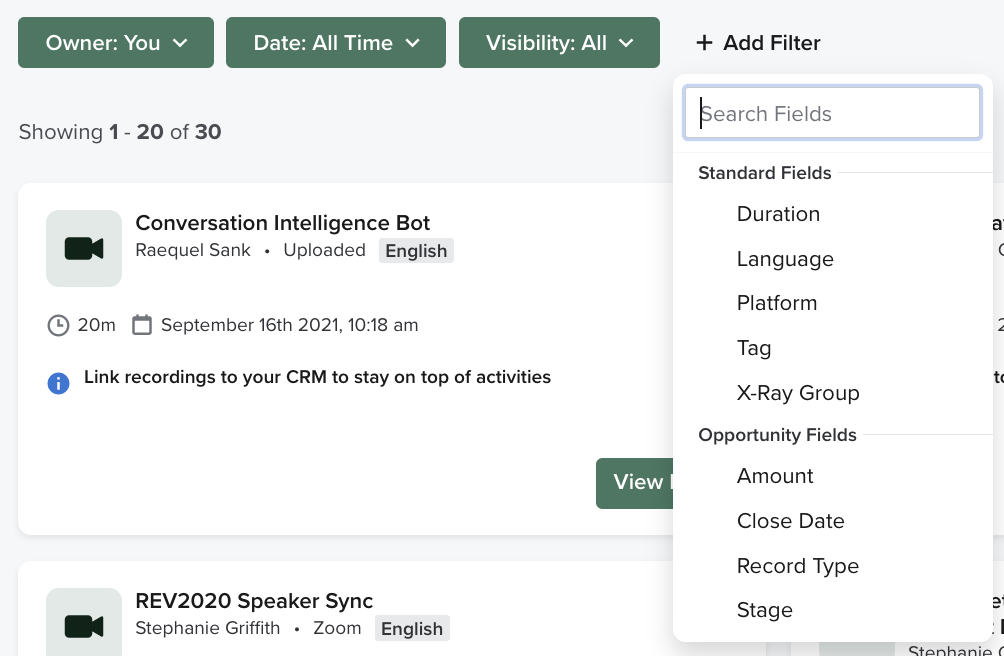Click inside the Search Fields input box
The width and height of the screenshot is (1004, 656).
point(832,112)
